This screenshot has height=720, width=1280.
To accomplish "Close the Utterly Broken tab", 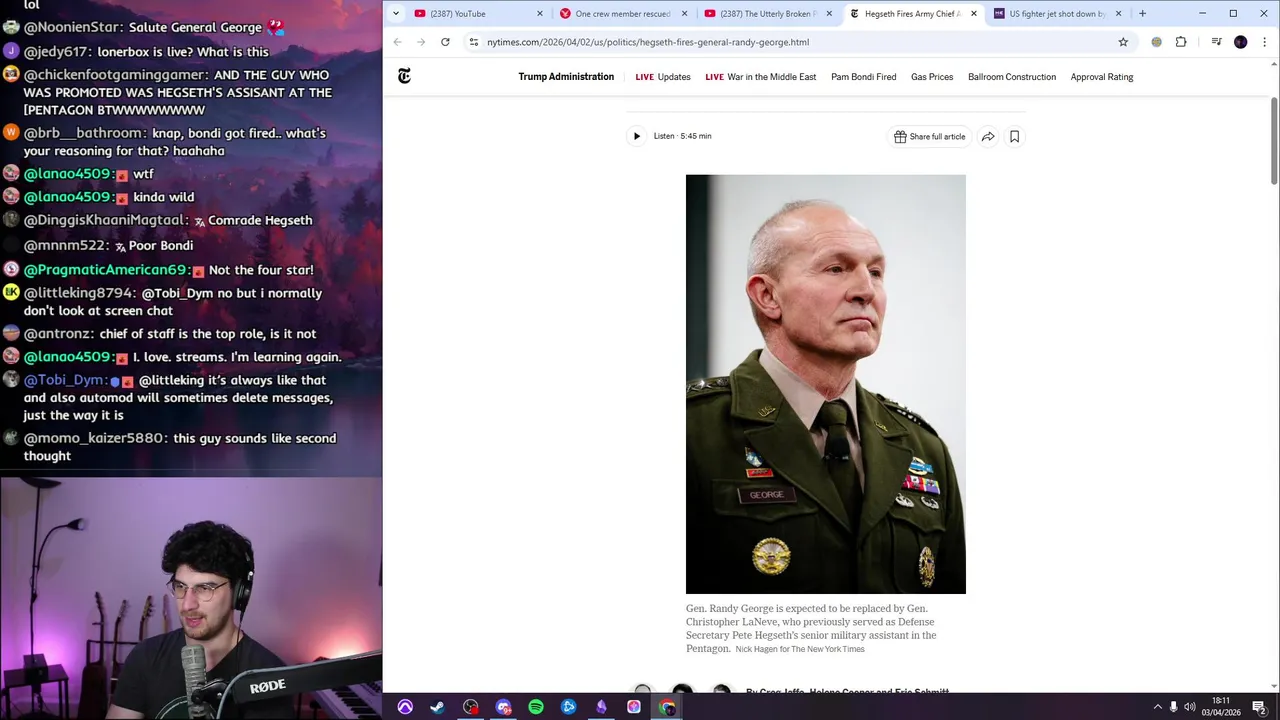I will [x=829, y=13].
